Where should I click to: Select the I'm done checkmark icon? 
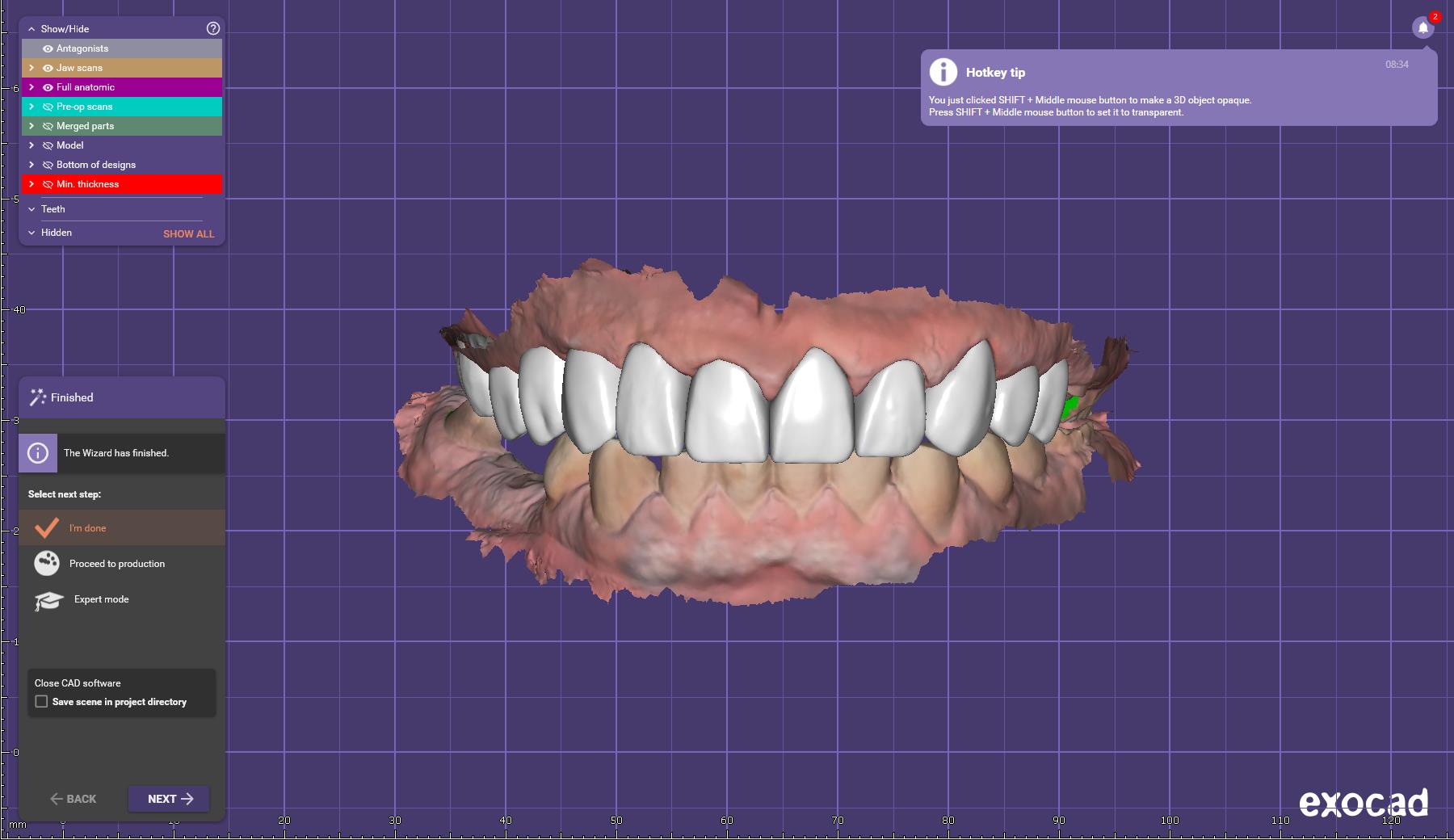click(47, 528)
